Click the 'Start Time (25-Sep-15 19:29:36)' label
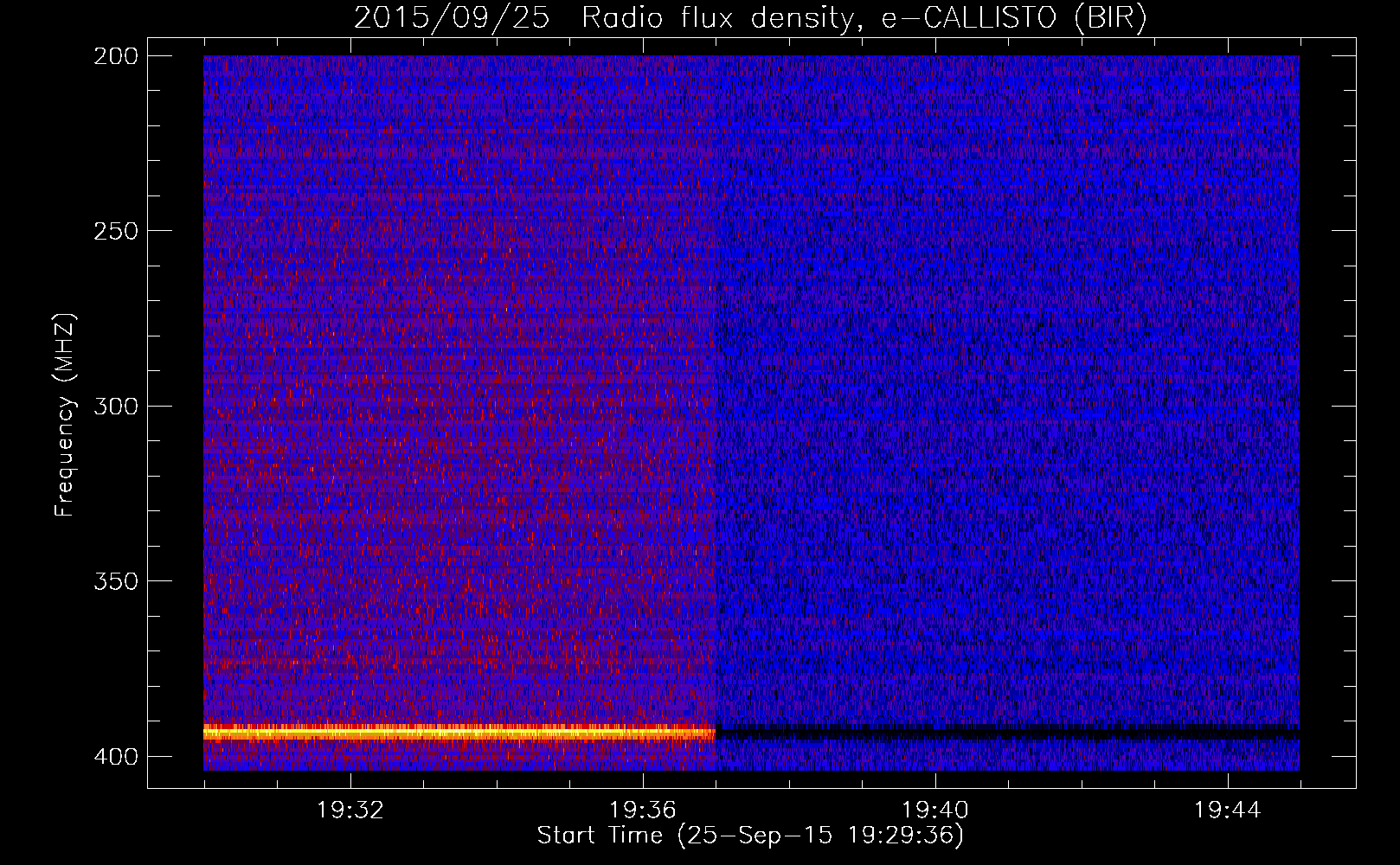 tap(750, 836)
